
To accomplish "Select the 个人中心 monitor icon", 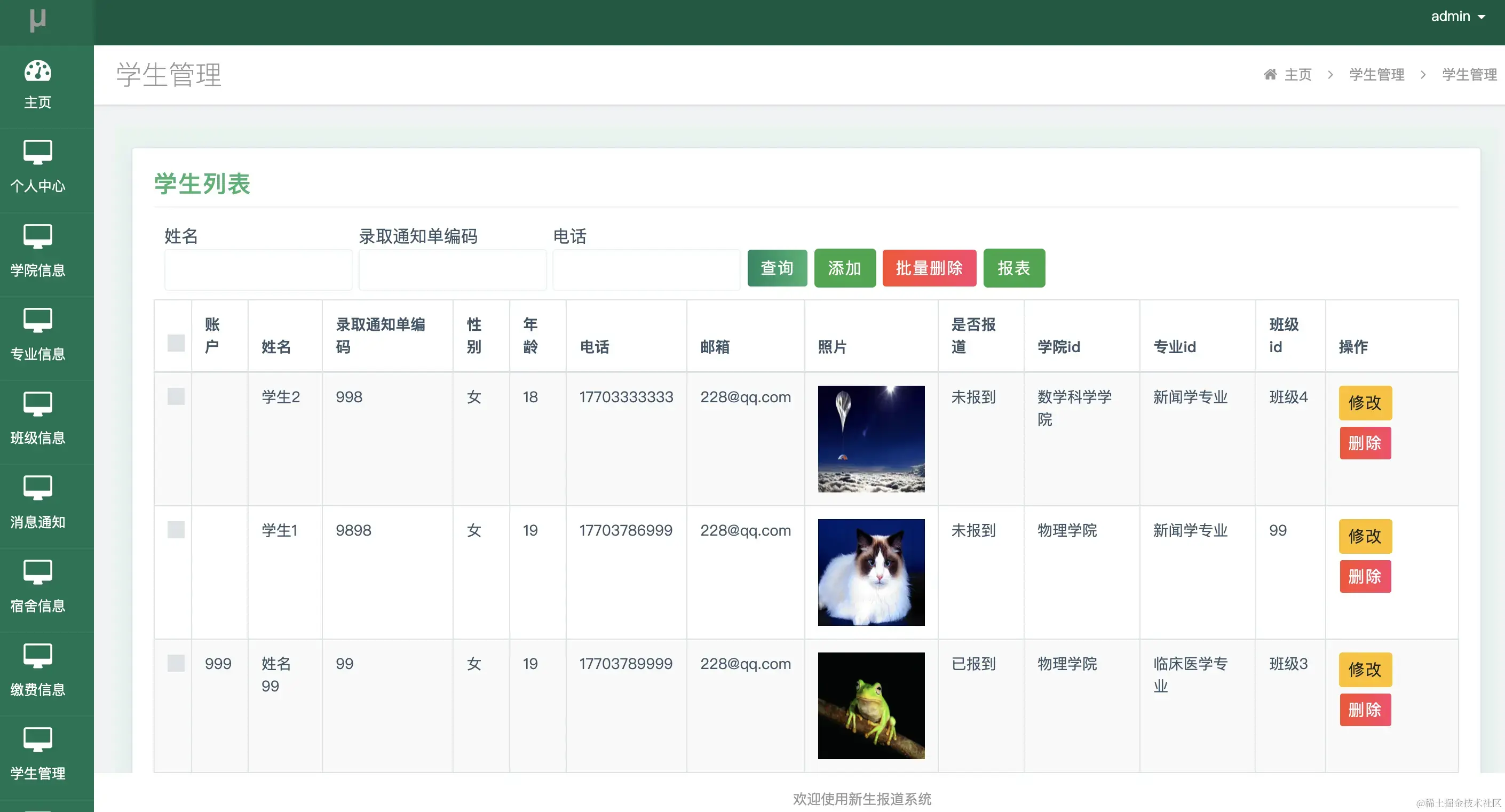I will click(37, 153).
